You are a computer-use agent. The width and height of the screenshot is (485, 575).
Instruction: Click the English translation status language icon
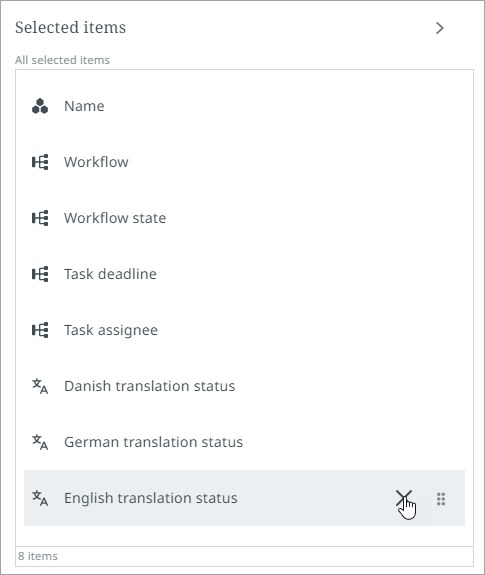pos(40,498)
